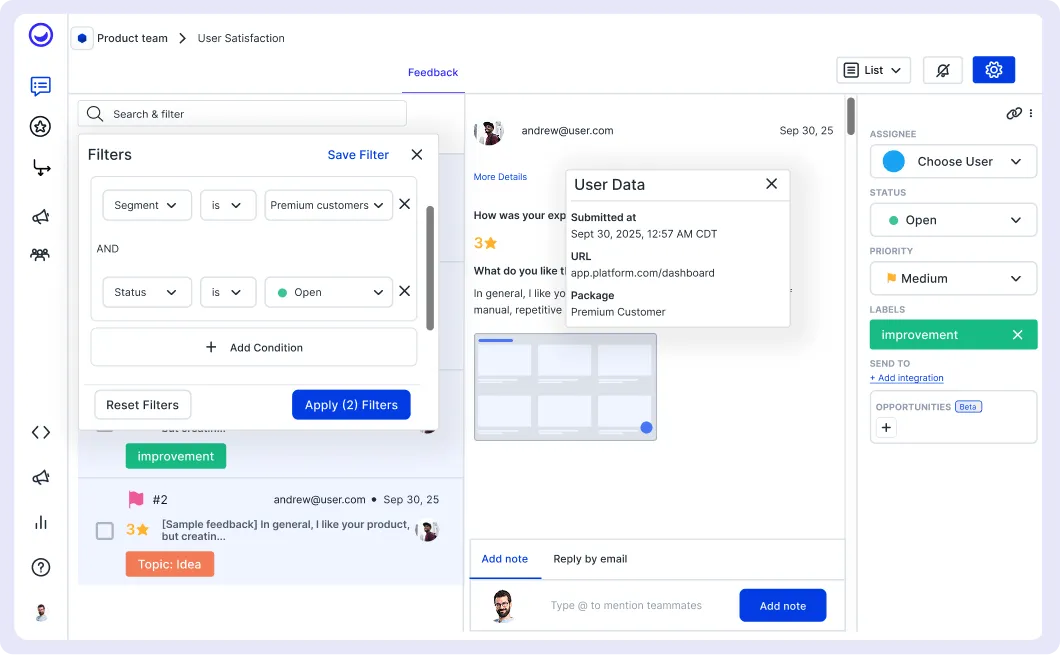1060x655 pixels.
Task: Open the Choose User assignee dropdown
Action: [953, 162]
